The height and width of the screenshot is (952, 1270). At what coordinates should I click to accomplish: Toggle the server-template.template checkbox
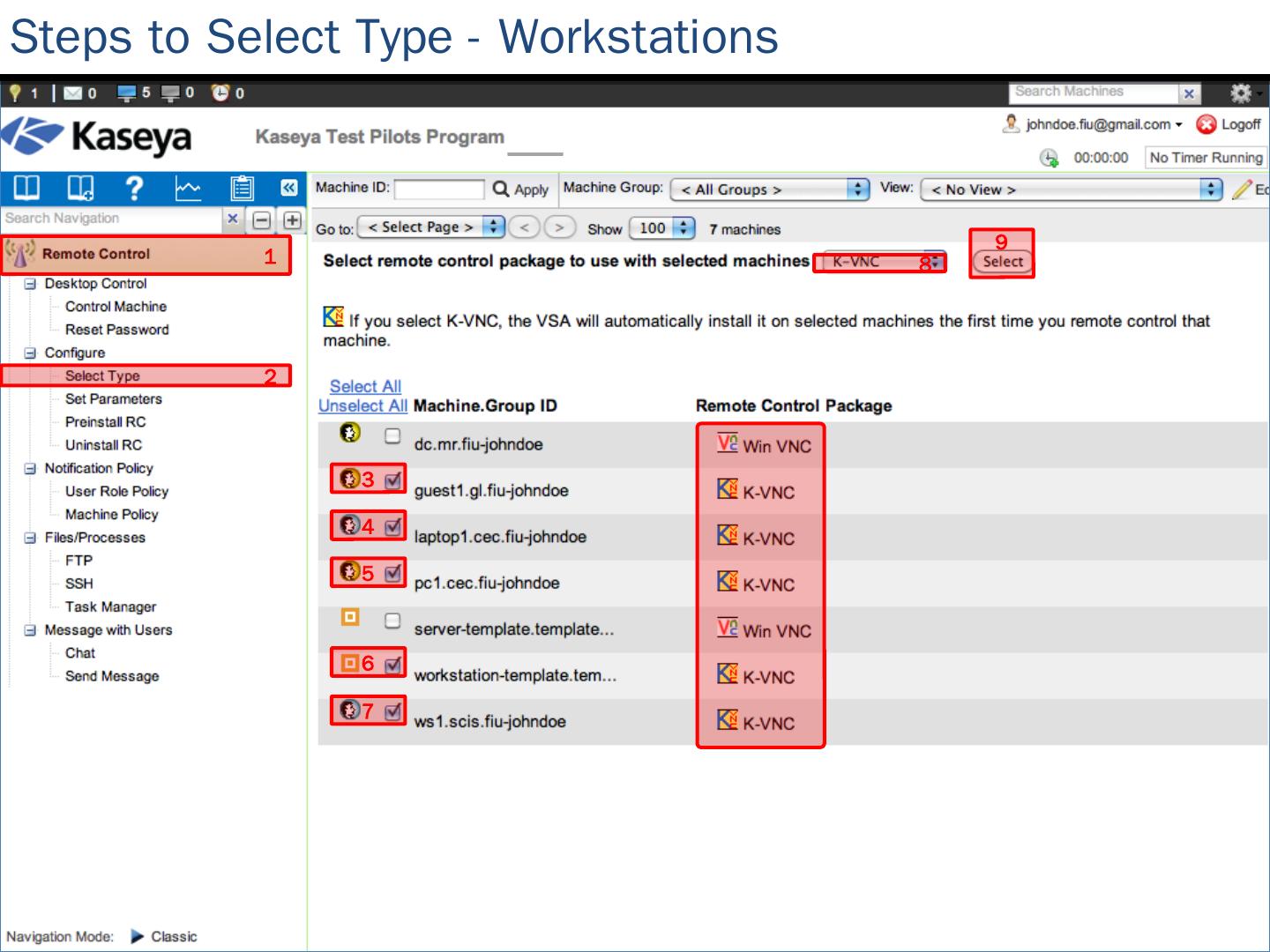point(392,621)
